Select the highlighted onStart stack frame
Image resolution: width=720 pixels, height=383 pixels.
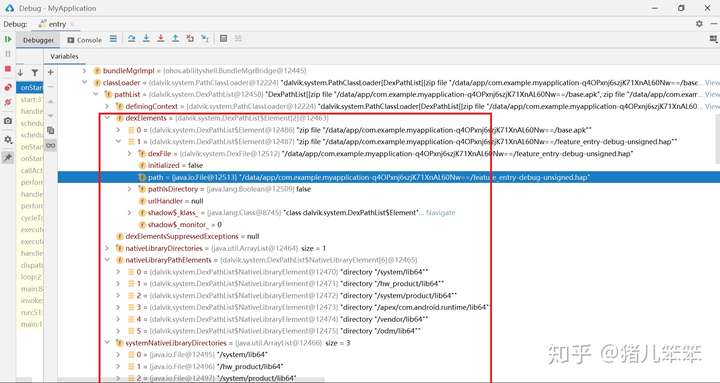(30, 87)
